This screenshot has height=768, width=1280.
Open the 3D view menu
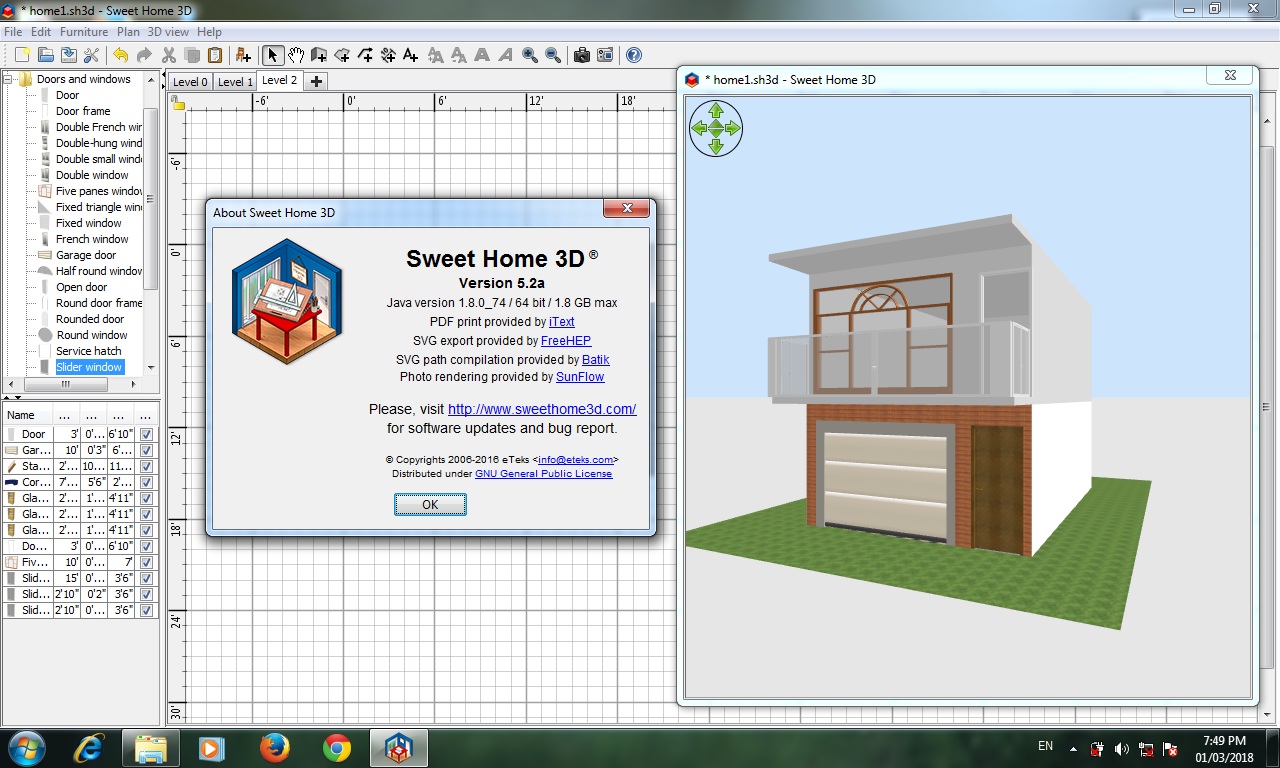click(169, 31)
